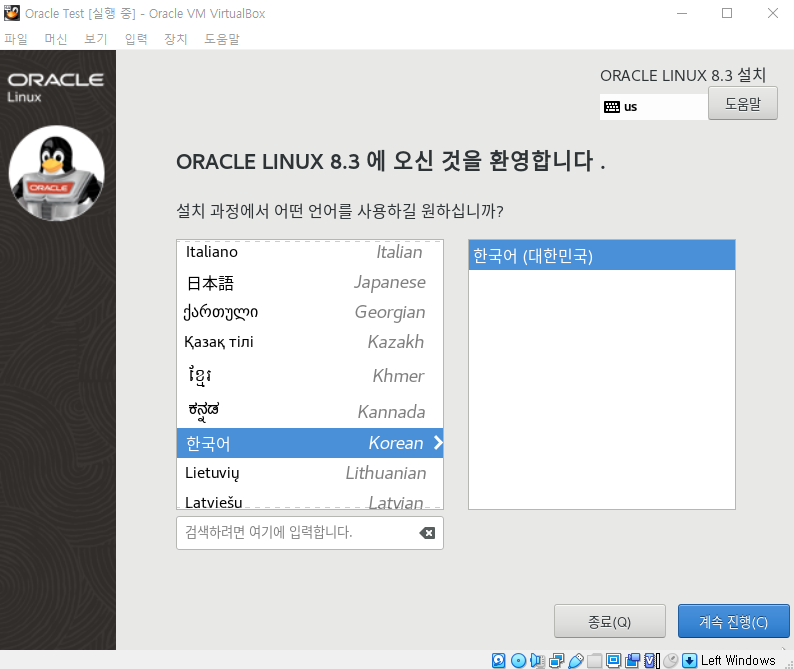This screenshot has height=669, width=794.
Task: Click the optical disc status icon
Action: tap(518, 660)
